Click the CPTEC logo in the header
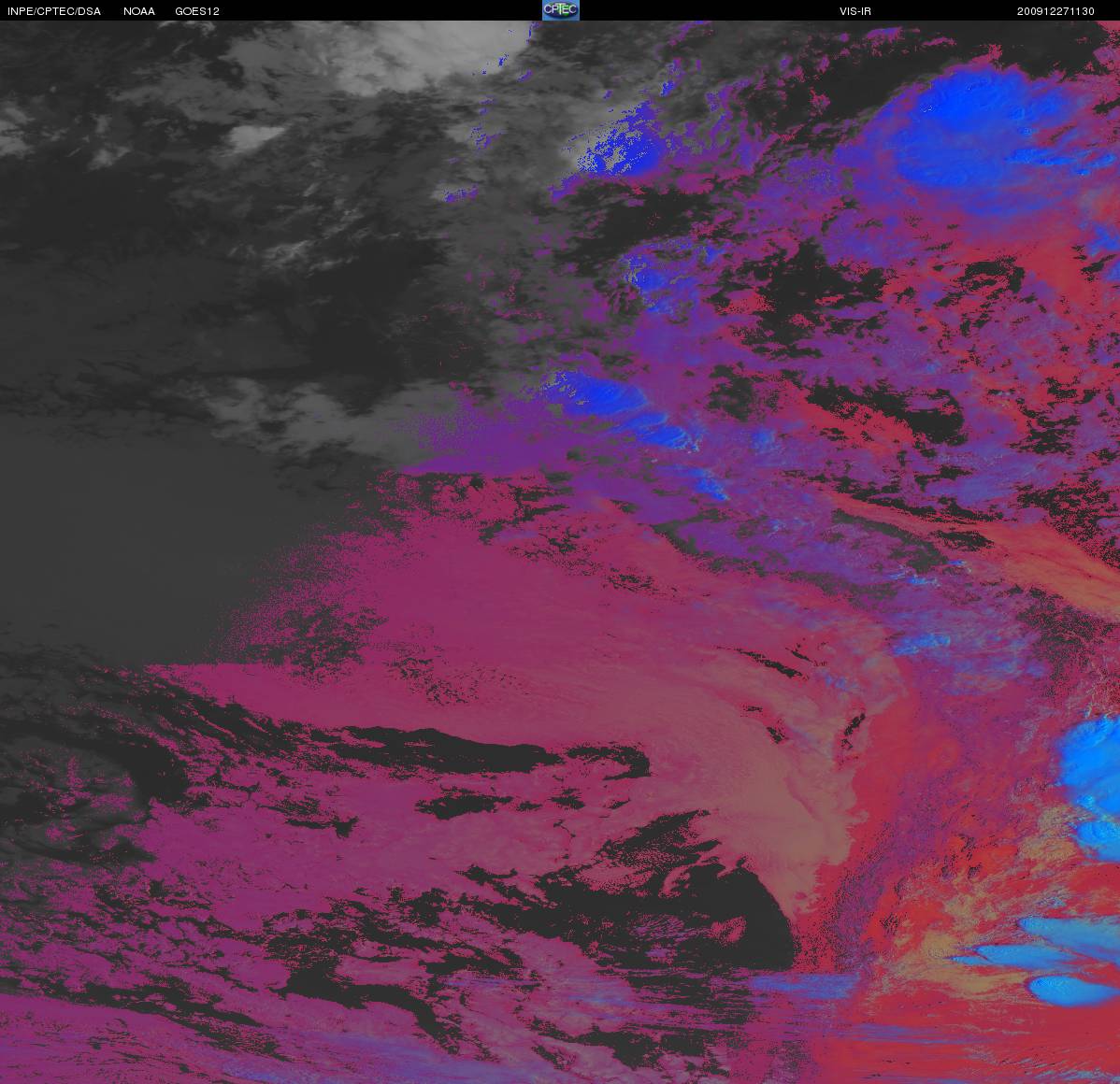1120x1084 pixels. (x=561, y=10)
